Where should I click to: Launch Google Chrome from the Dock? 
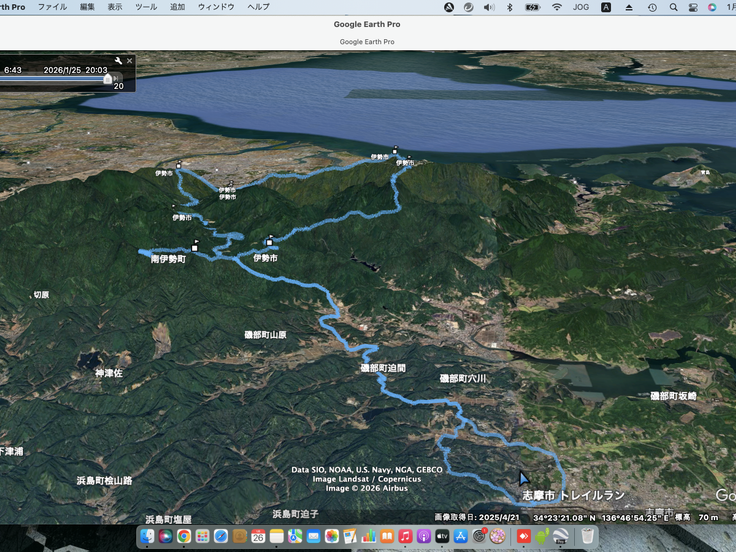pyautogui.click(x=184, y=536)
